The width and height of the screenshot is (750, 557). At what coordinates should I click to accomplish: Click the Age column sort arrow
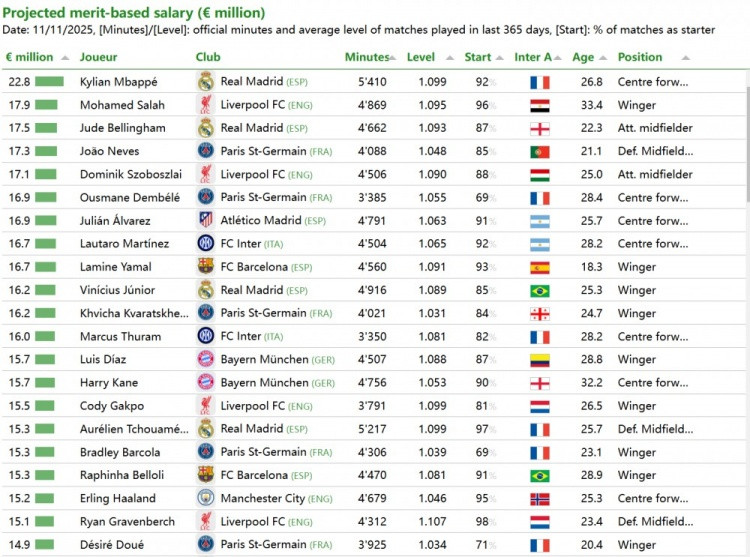pos(602,58)
